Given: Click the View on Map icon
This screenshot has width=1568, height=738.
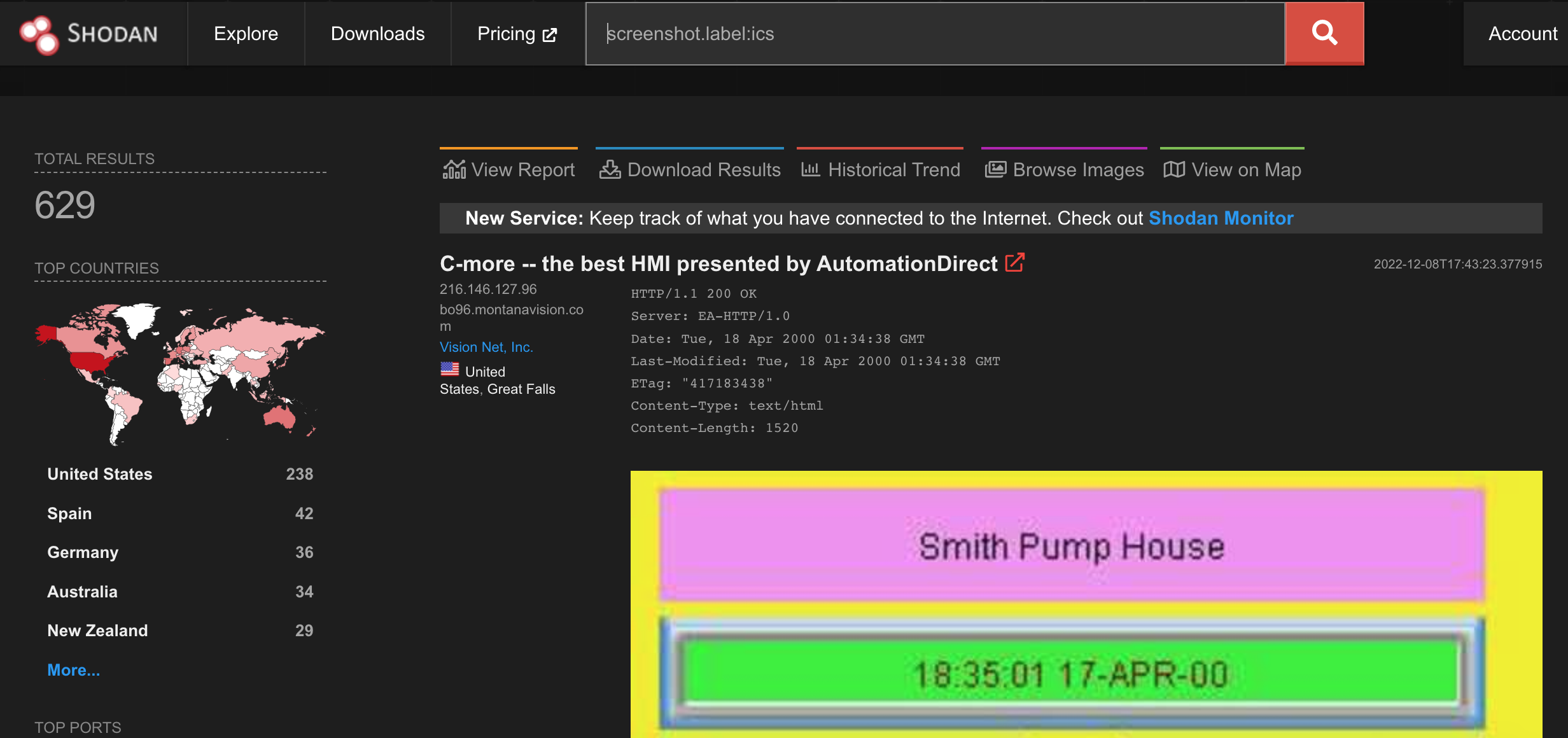Looking at the screenshot, I should click(1174, 170).
